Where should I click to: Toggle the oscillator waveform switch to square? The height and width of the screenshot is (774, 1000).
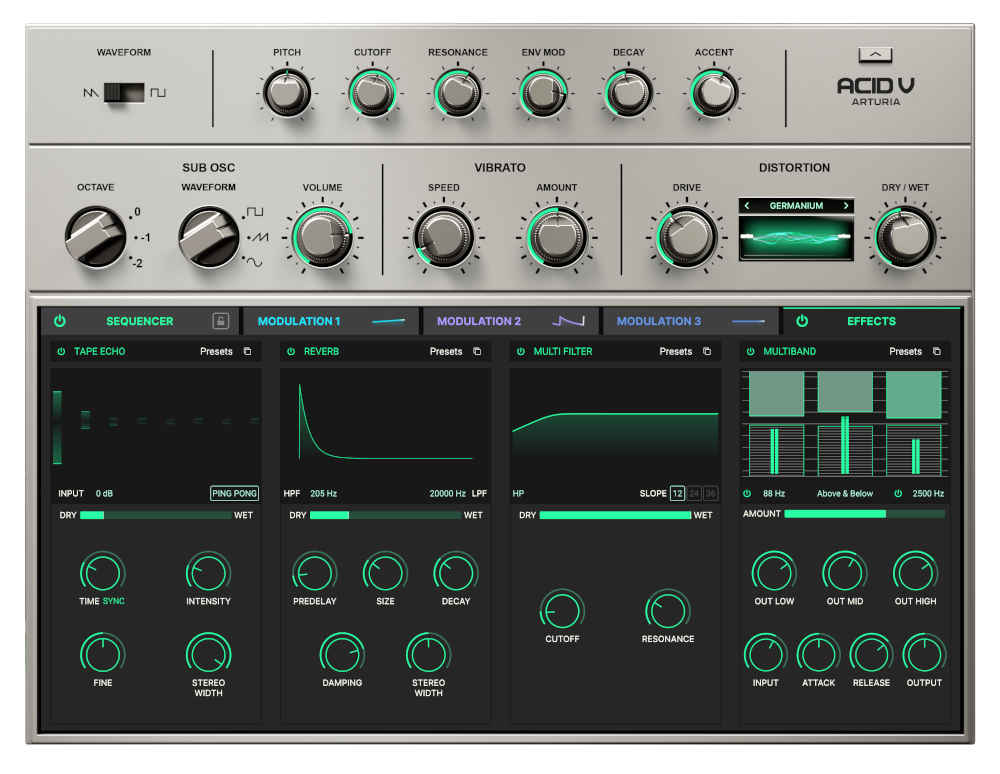(135, 90)
